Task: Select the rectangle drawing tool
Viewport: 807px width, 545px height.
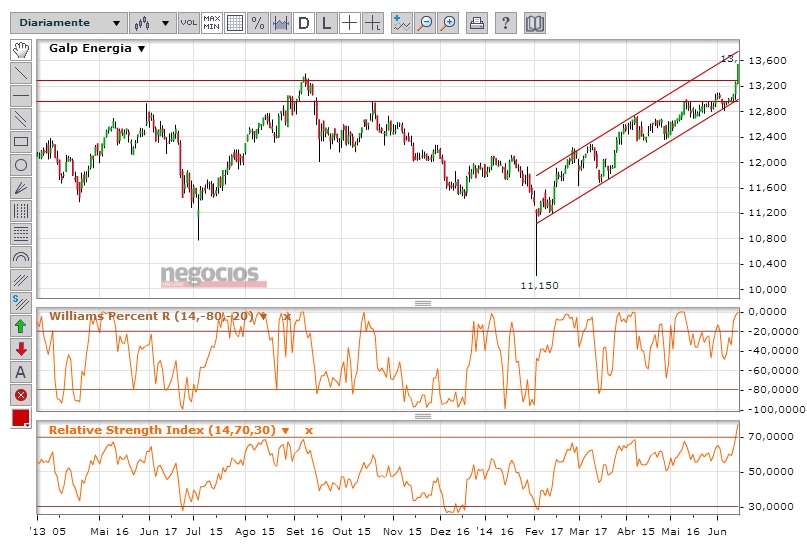Action: coord(21,142)
